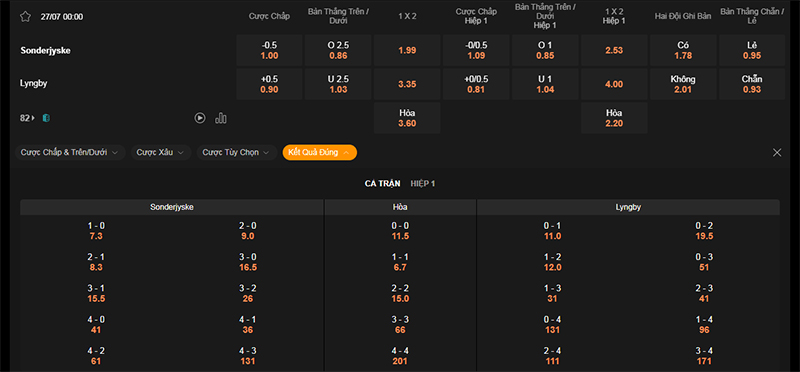Close the correct score panel X icon

coord(777,152)
